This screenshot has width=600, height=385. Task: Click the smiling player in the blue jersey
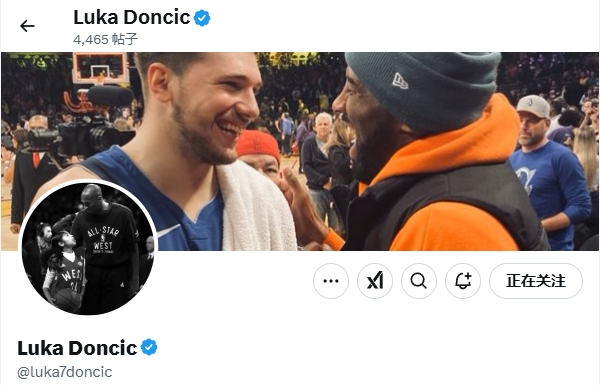tap(184, 153)
